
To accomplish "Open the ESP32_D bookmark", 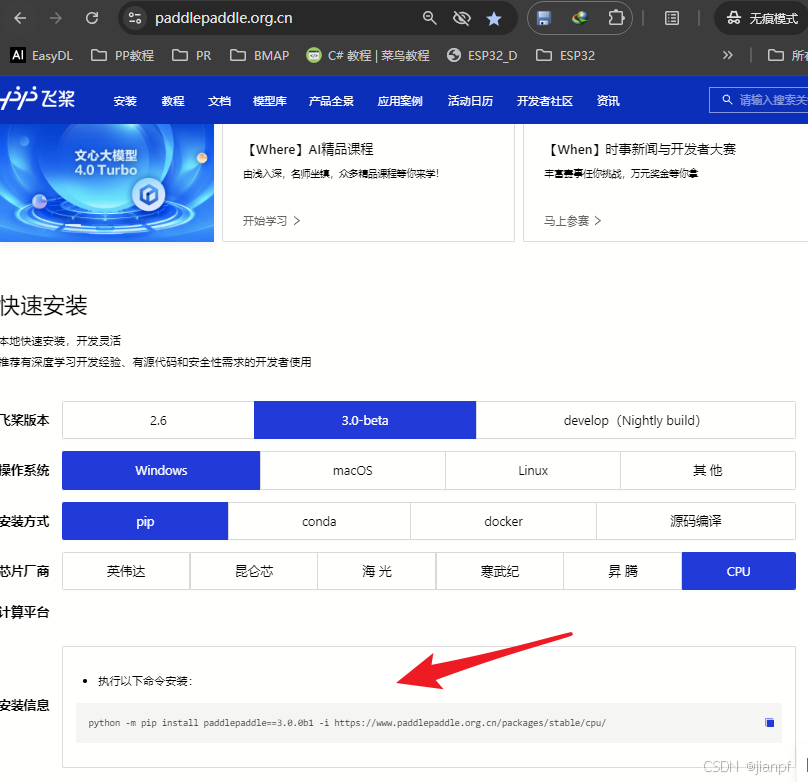I will click(x=482, y=55).
